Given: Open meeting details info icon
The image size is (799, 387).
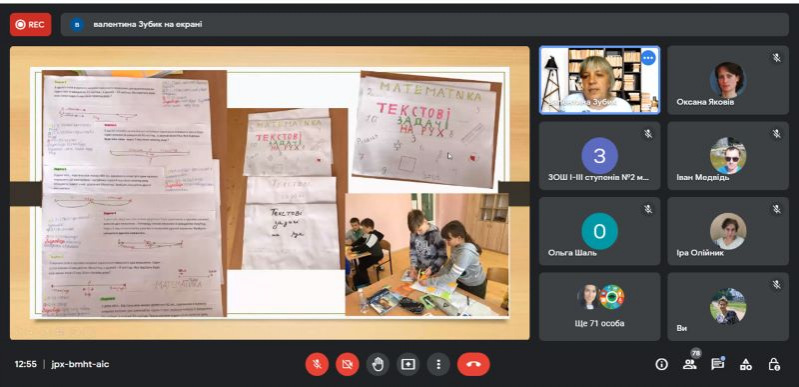Looking at the screenshot, I should pos(661,364).
